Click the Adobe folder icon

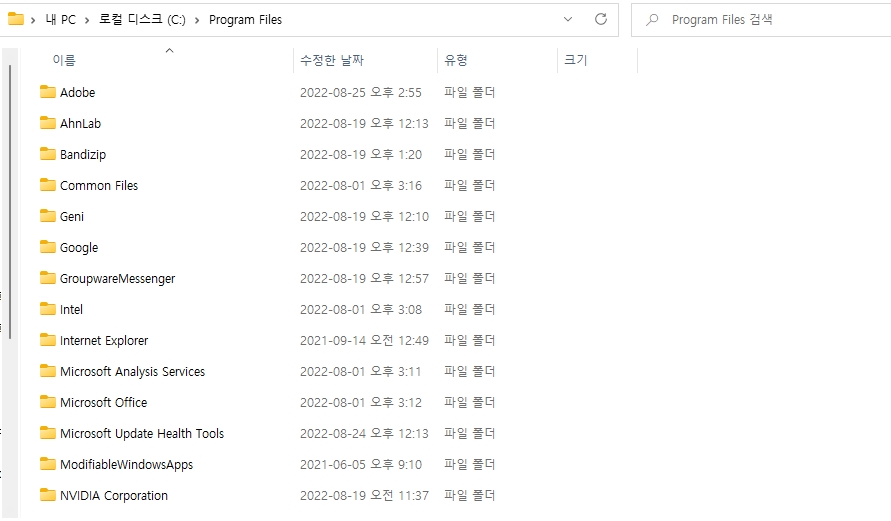tap(48, 91)
